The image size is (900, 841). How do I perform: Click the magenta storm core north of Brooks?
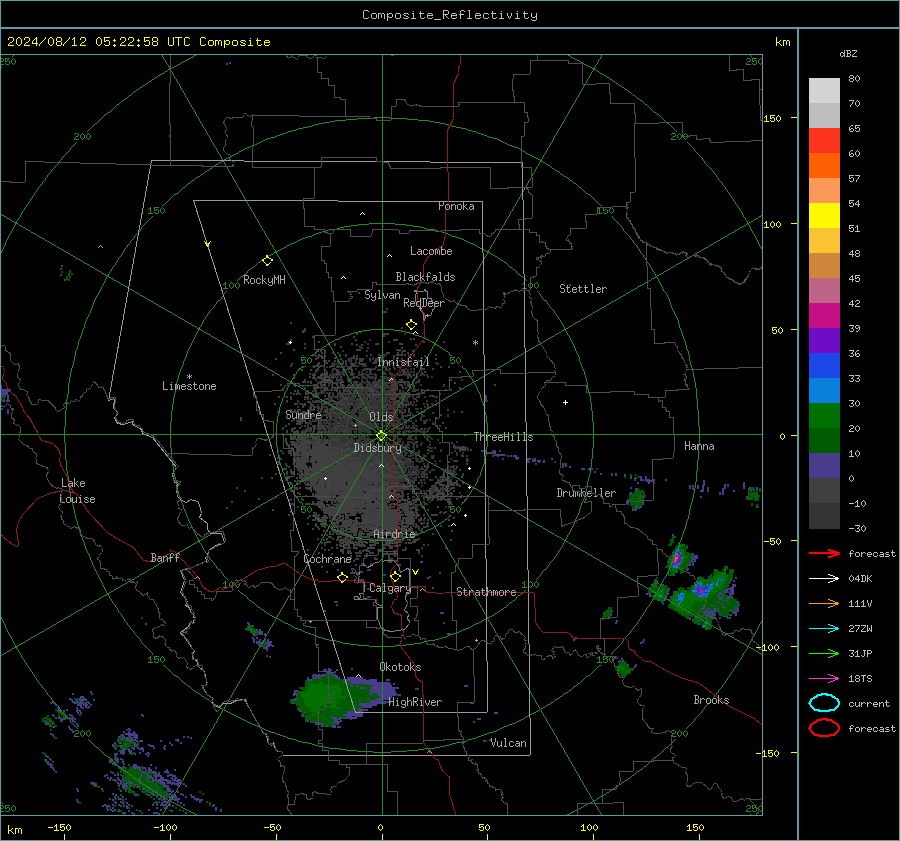677,558
